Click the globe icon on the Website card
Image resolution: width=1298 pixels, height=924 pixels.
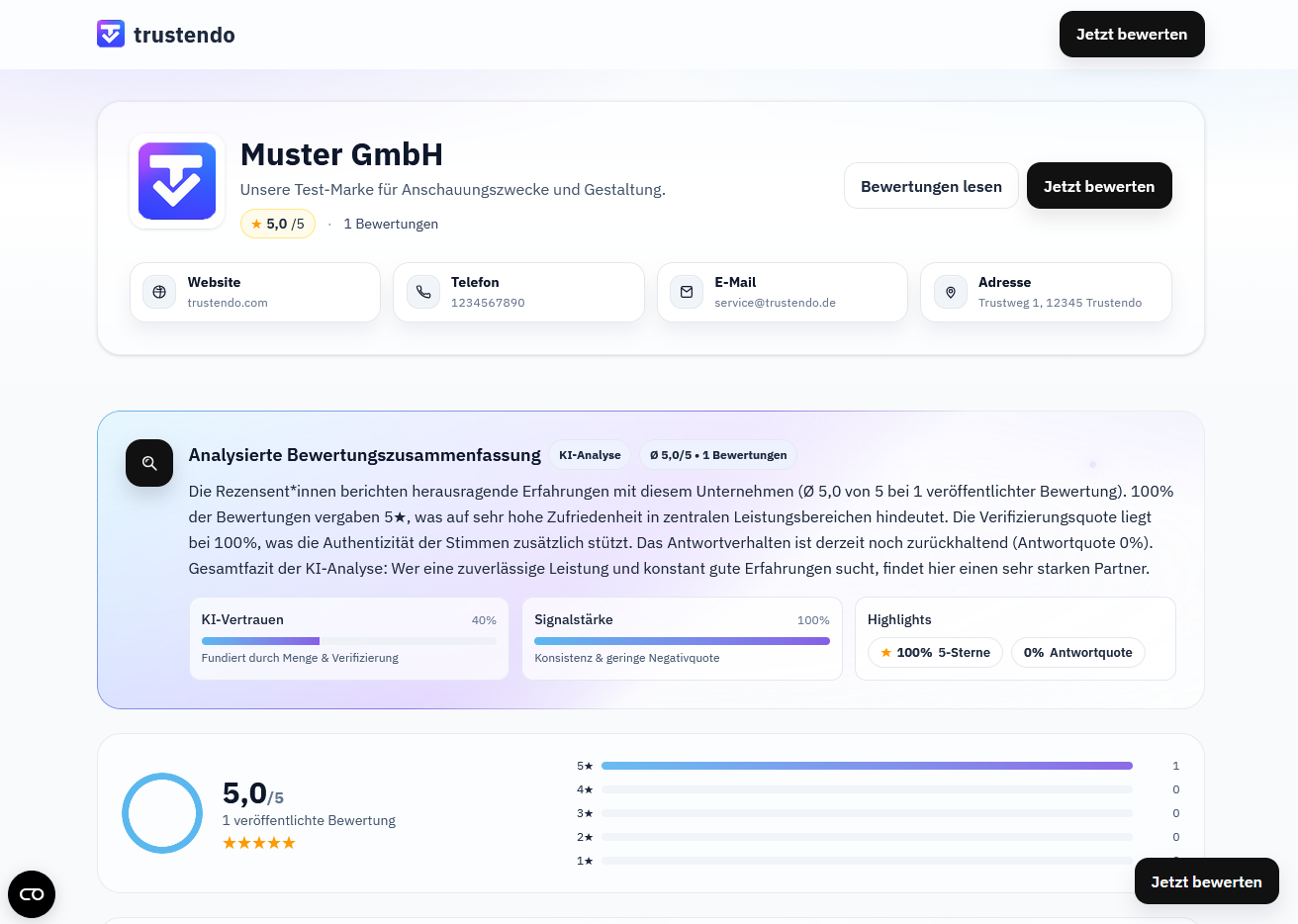(158, 292)
